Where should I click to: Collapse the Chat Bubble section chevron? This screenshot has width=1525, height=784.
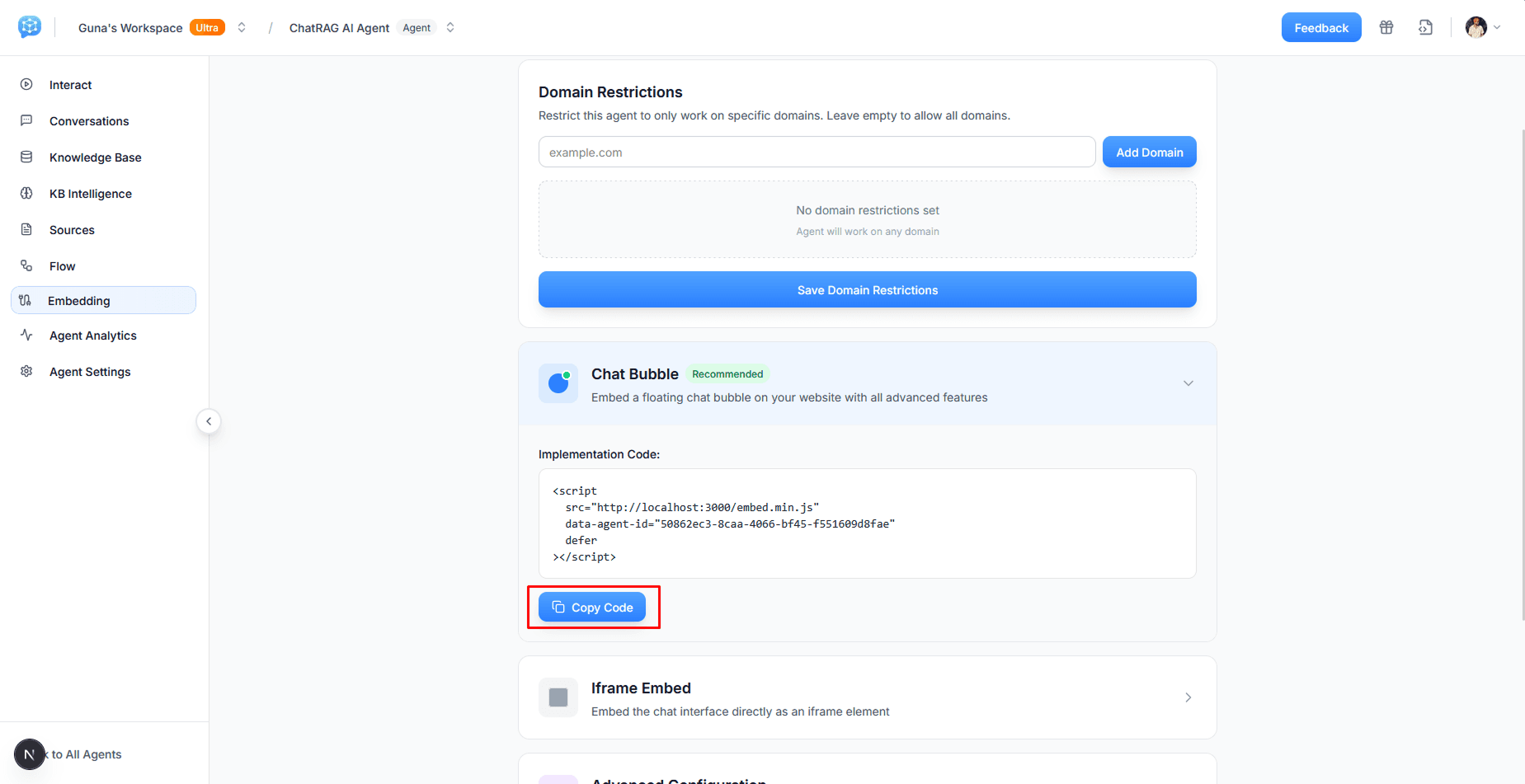[1188, 383]
